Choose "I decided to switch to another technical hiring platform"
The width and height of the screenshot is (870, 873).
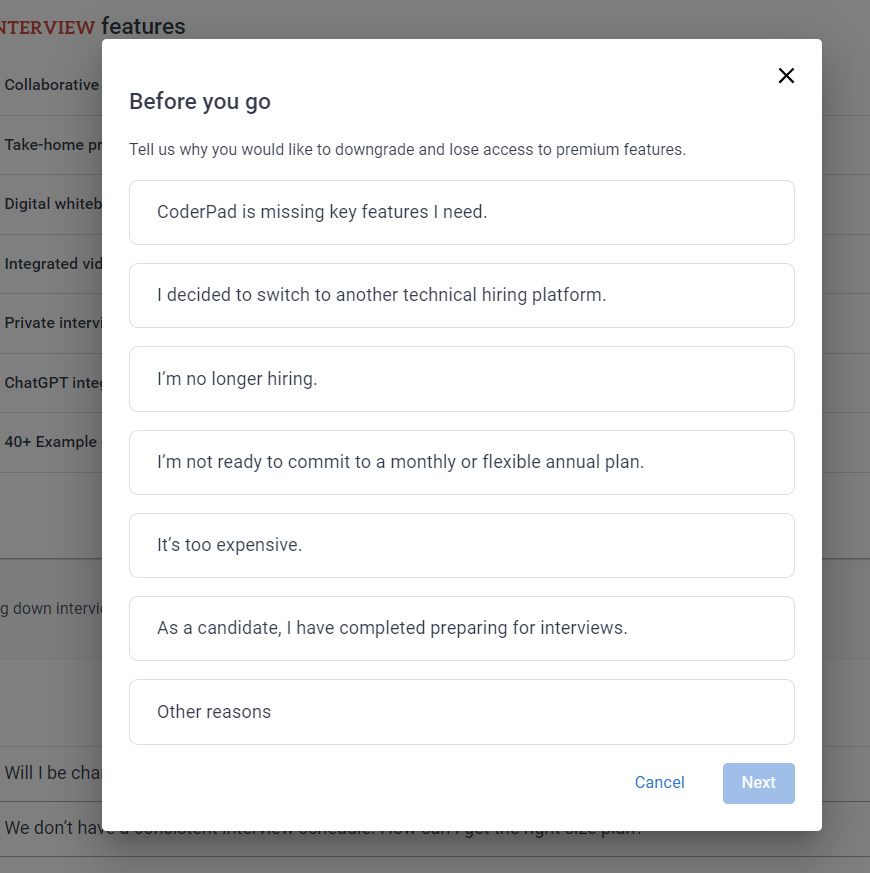pyautogui.click(x=461, y=295)
